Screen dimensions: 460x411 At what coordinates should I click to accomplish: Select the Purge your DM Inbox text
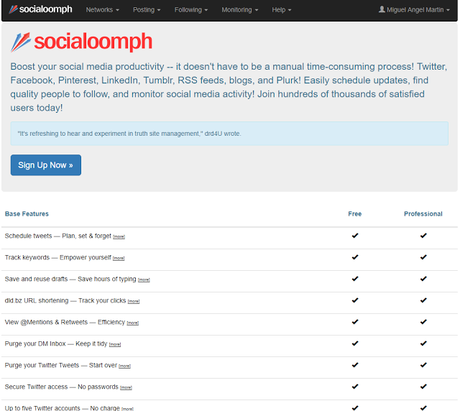point(56,344)
